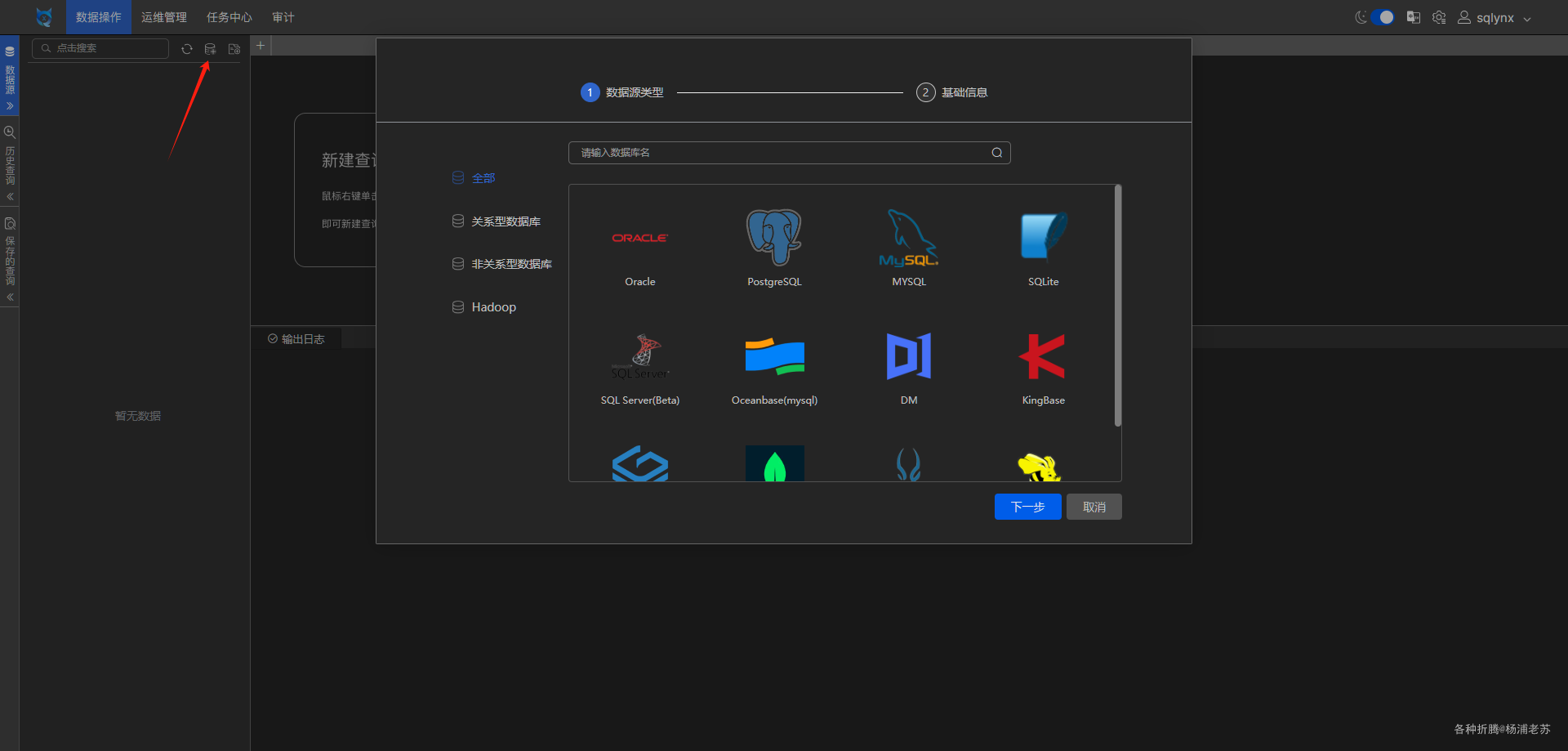Expand the 历史查询 panel chevron
Screen dimensions: 1568x751
[x=10, y=197]
